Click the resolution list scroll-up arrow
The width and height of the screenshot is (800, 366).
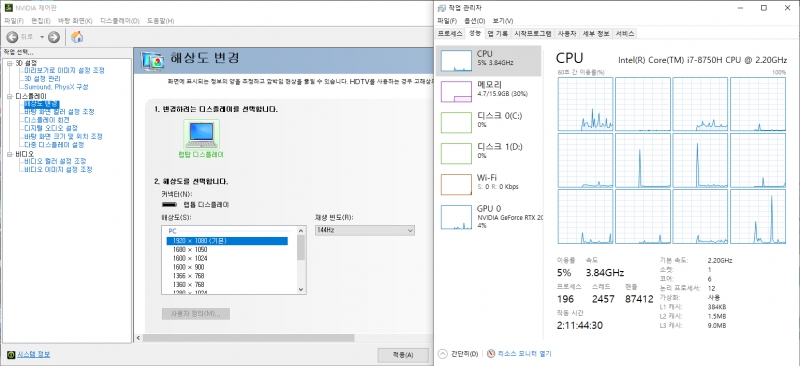coord(301,231)
